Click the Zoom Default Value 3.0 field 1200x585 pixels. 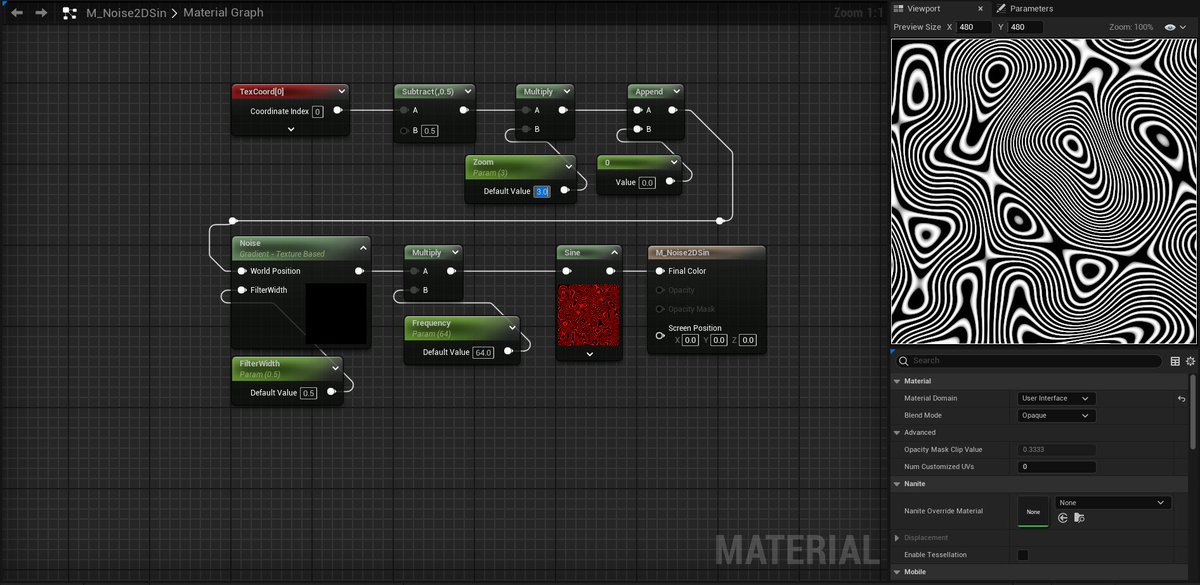pyautogui.click(x=543, y=191)
